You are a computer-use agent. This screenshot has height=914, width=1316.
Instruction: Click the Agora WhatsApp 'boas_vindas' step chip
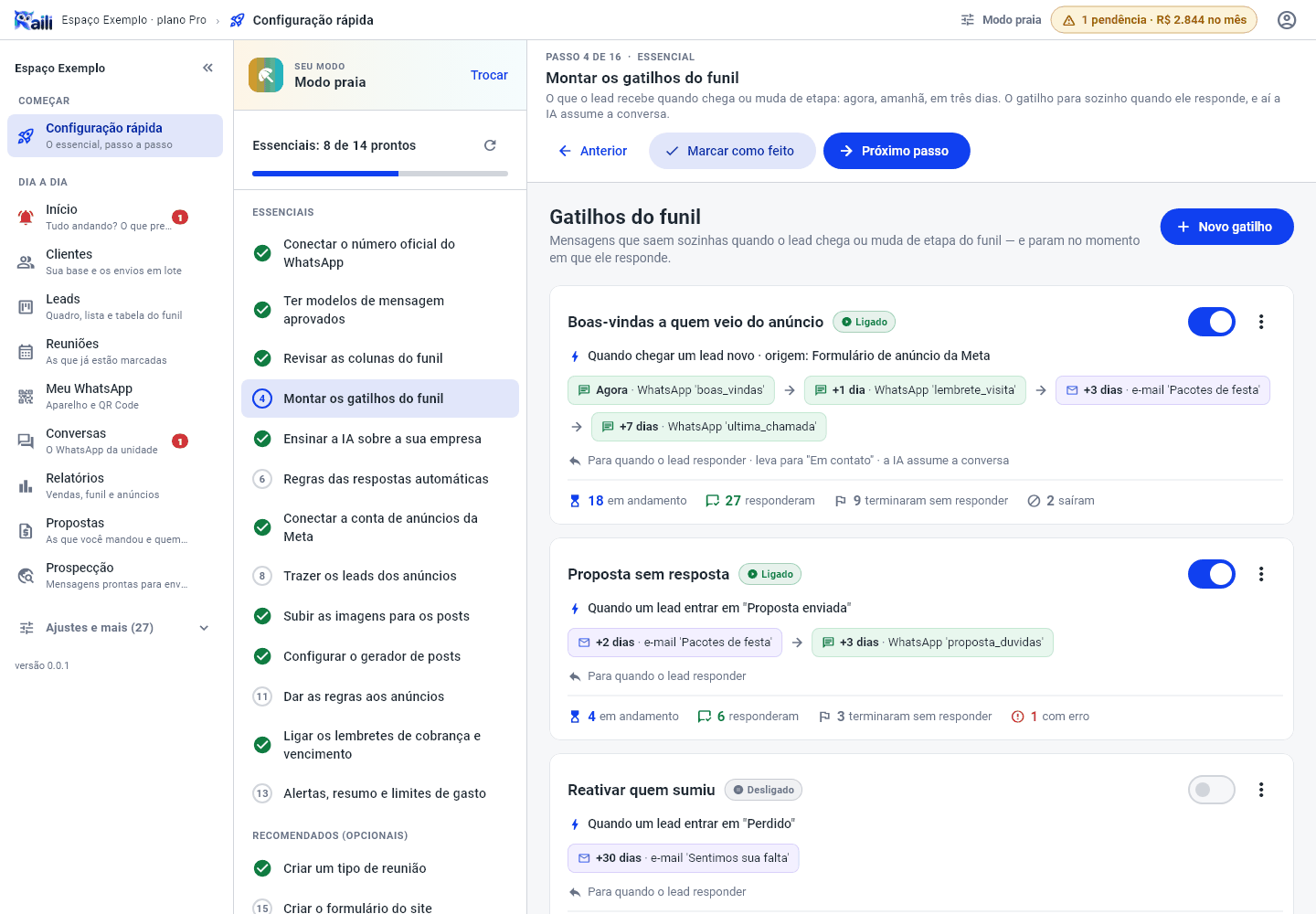click(x=671, y=390)
